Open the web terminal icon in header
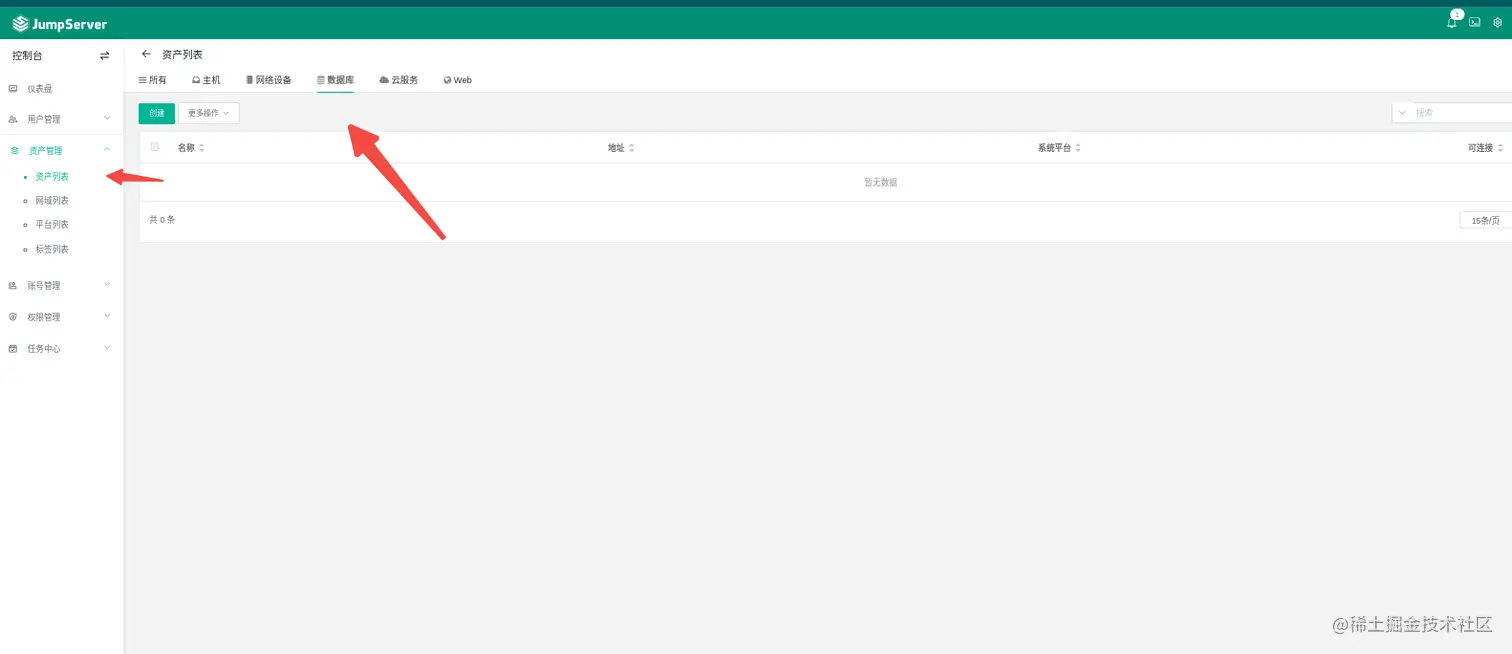Image resolution: width=1512 pixels, height=654 pixels. (x=1475, y=22)
